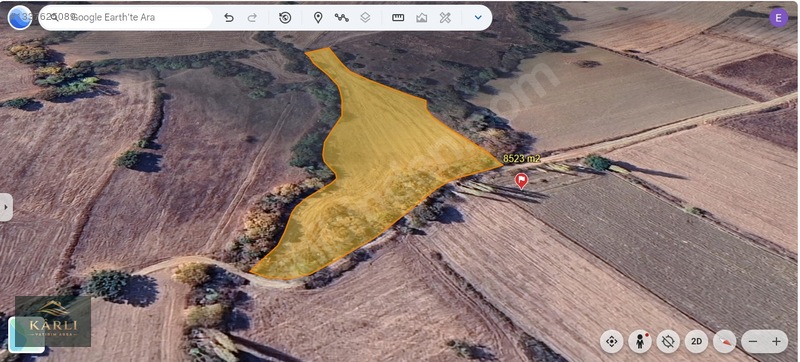Reset orientation with the compass
Image resolution: width=800 pixels, height=362 pixels.
[x=724, y=342]
